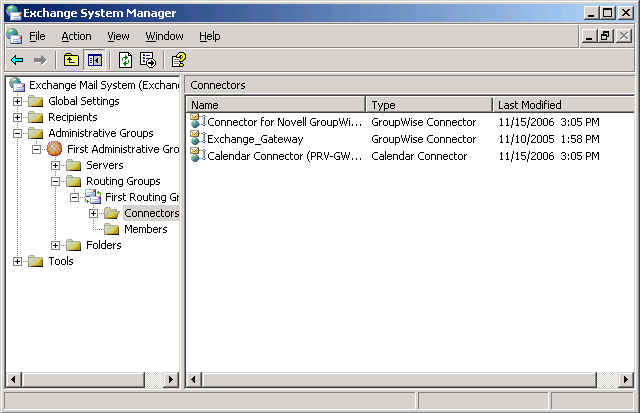Click list pane horizontal scrollbar thumb

(x=399, y=380)
